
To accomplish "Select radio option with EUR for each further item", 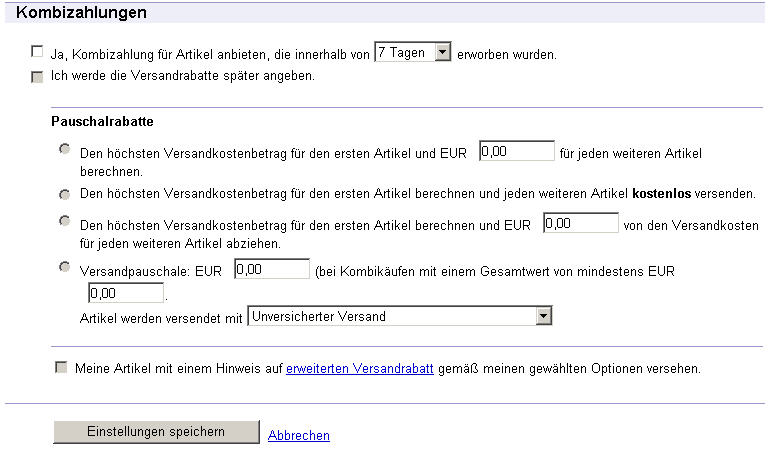I will (x=65, y=149).
